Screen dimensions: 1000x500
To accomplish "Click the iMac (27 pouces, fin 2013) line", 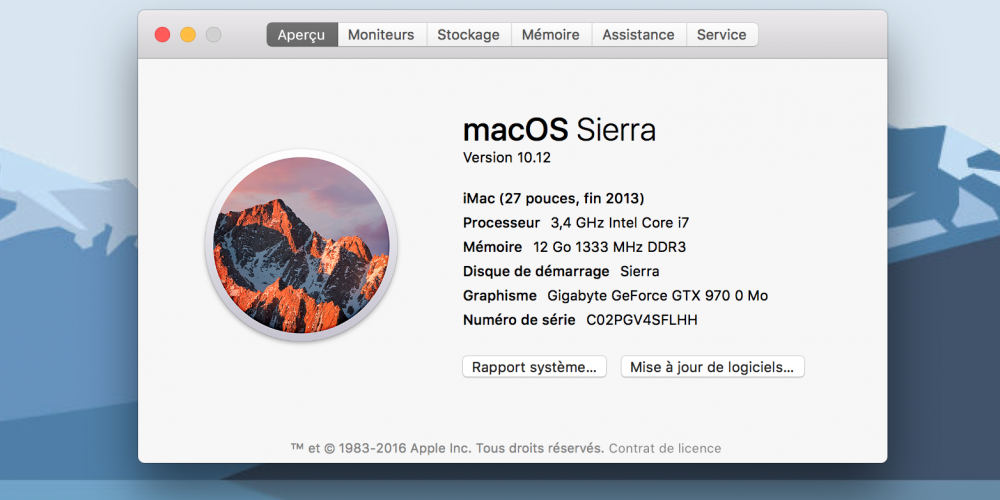I will [x=554, y=198].
